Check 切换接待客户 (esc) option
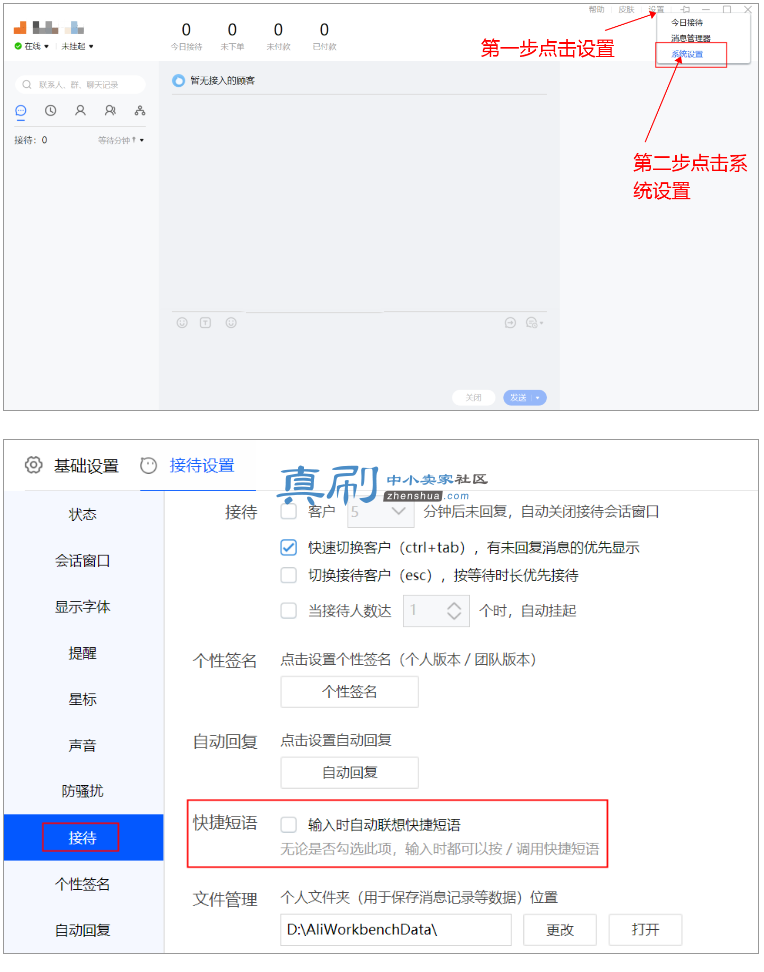Viewport: 764px width, 972px height. pos(289,576)
